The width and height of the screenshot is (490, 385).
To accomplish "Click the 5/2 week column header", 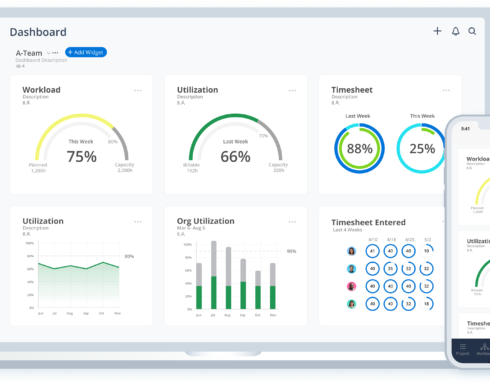I will coord(428,240).
